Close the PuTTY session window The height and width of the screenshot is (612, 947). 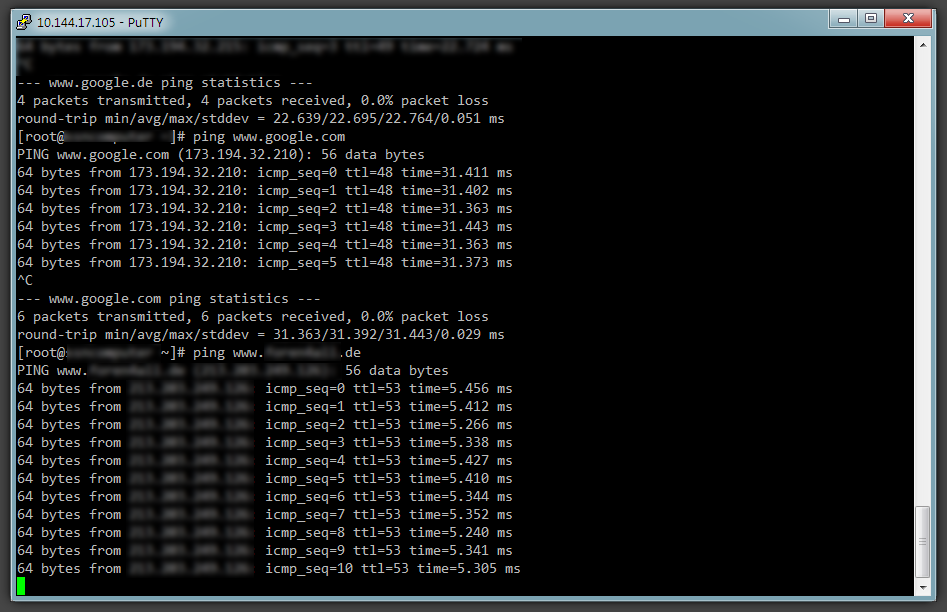click(x=908, y=19)
